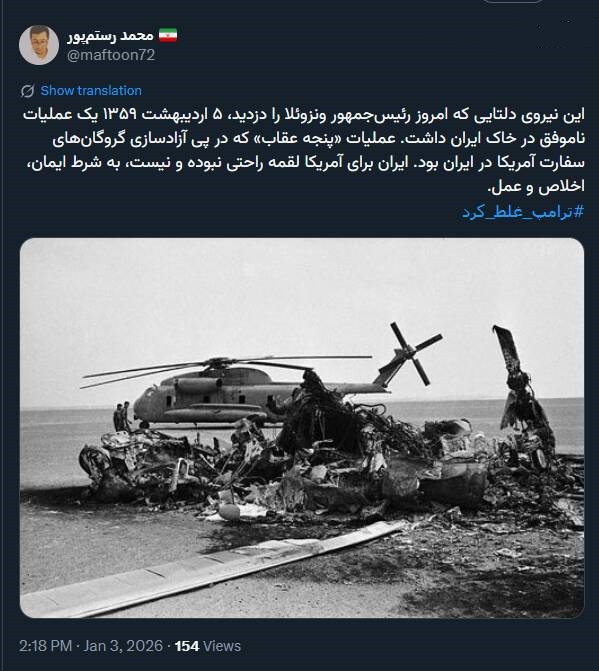Open the @maftoon72 profile handle

(x=111, y=55)
